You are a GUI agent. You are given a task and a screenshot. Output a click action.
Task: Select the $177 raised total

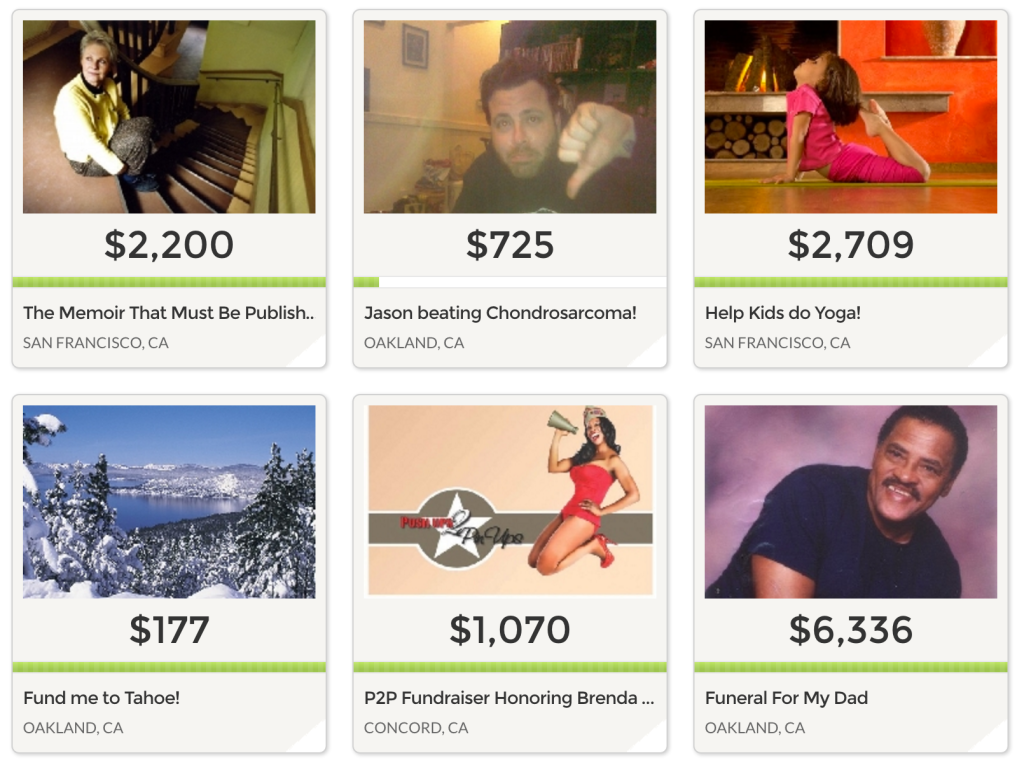pyautogui.click(x=169, y=630)
